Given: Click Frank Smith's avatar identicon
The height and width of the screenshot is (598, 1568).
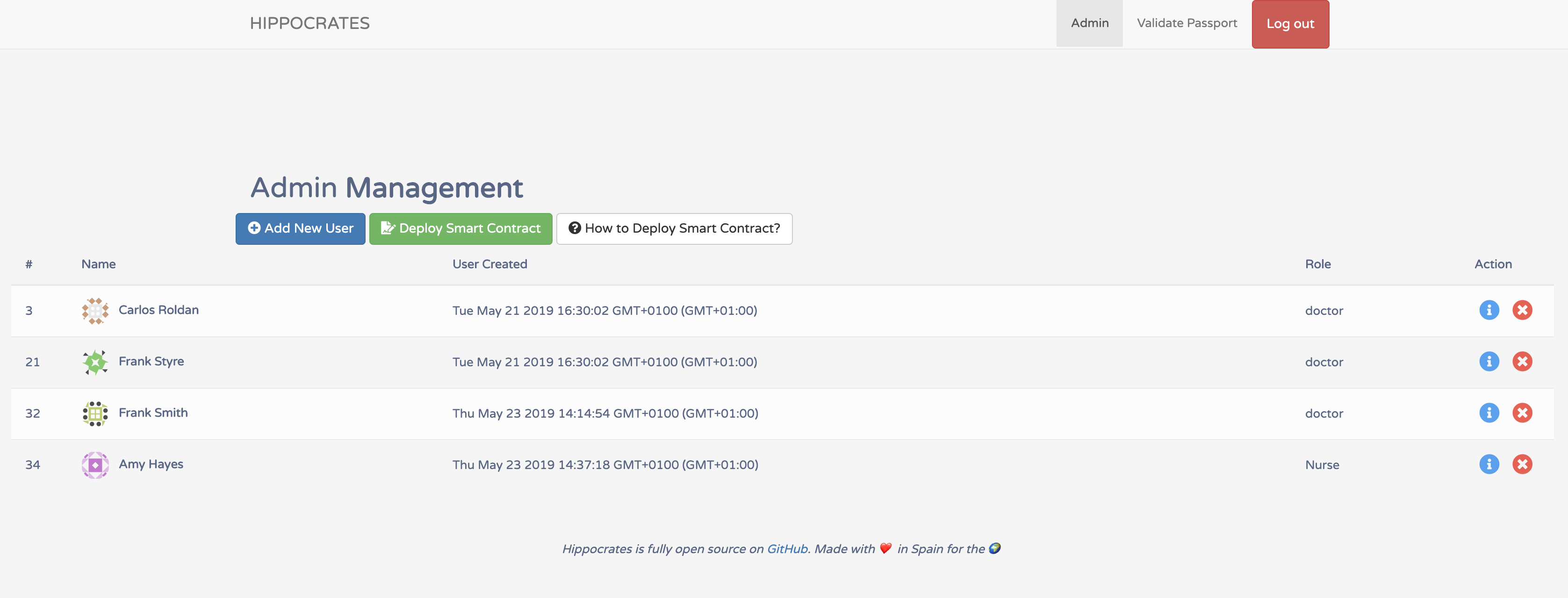Looking at the screenshot, I should pos(95,413).
